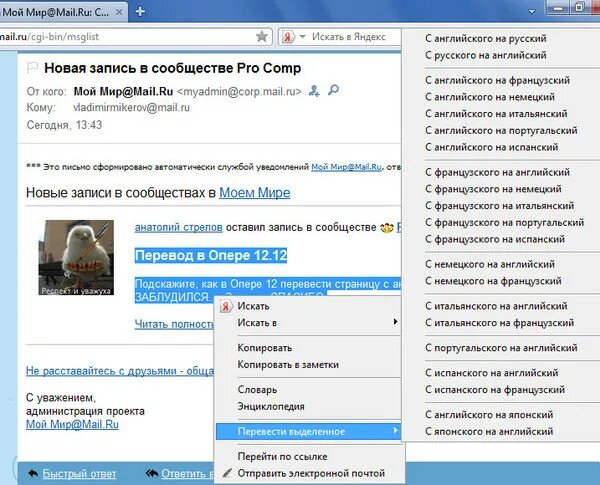600x485 pixels.
Task: Open the Моем Мире link
Action: (x=254, y=193)
